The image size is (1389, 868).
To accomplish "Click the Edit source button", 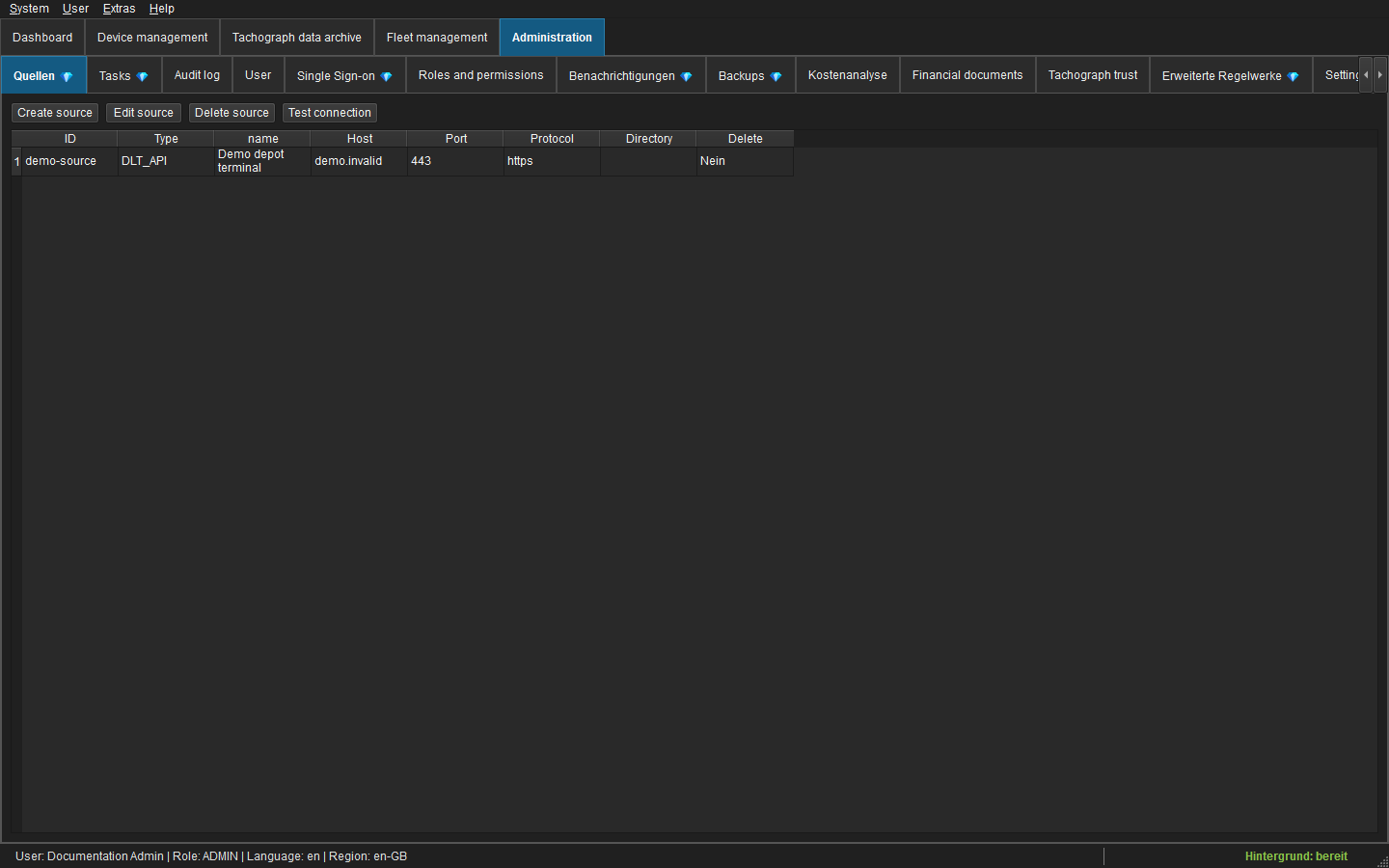I will [x=144, y=113].
